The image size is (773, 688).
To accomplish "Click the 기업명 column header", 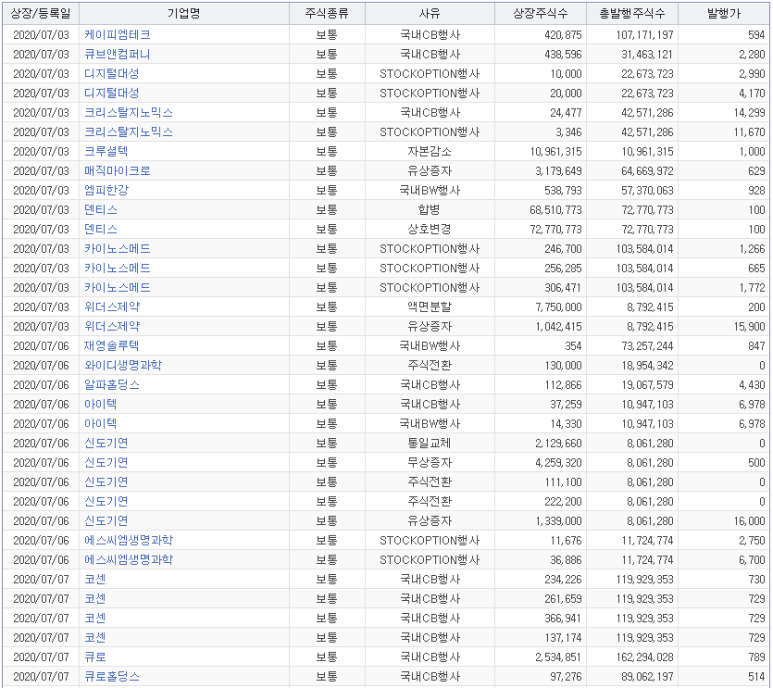I will (184, 13).
